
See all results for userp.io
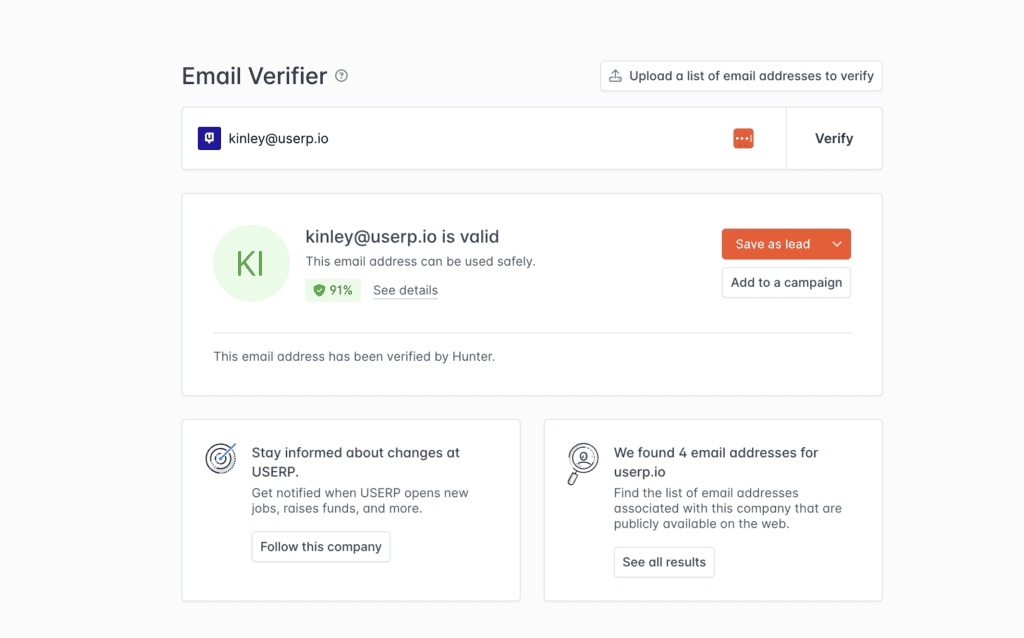(664, 562)
